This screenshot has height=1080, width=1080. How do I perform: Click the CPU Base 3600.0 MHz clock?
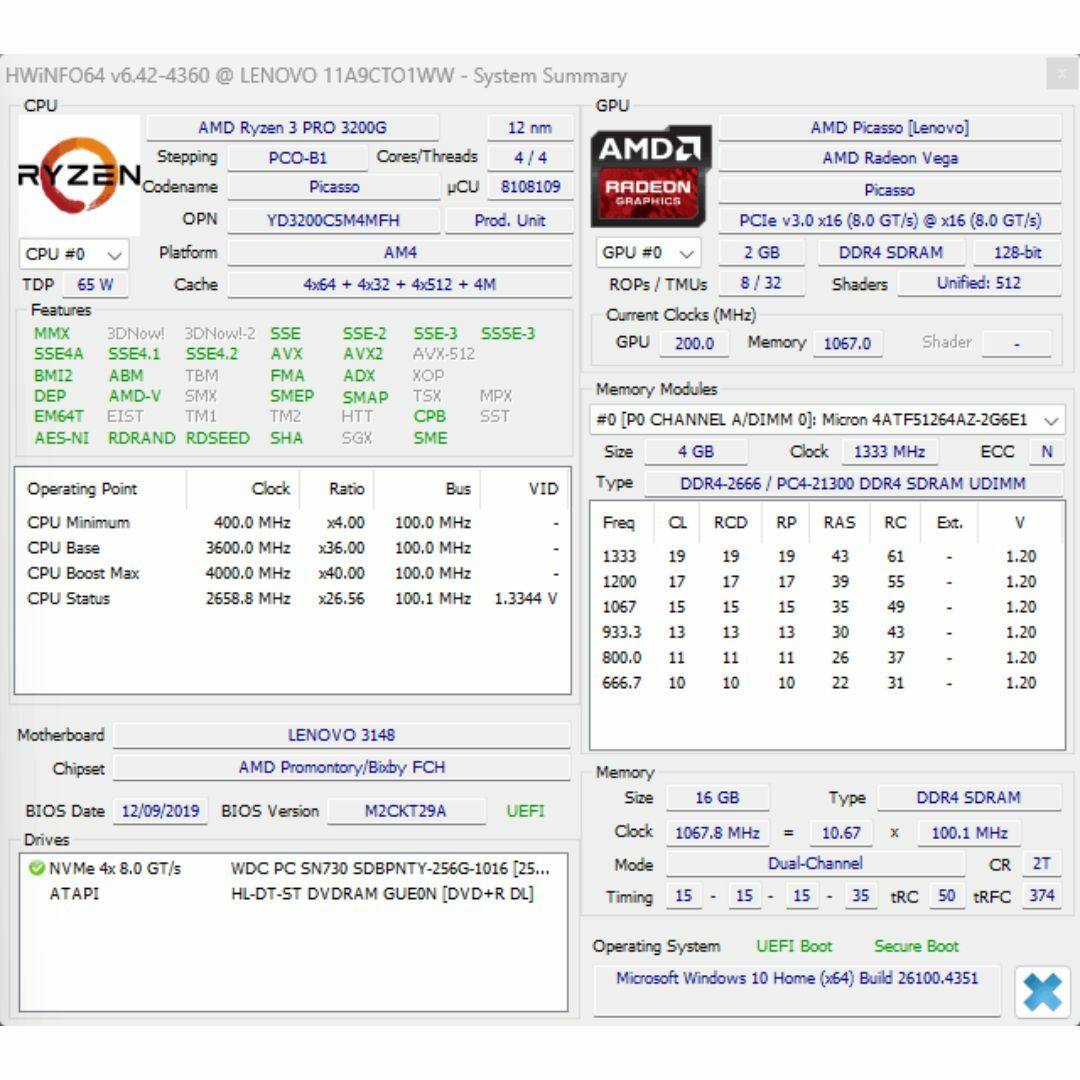click(x=248, y=548)
